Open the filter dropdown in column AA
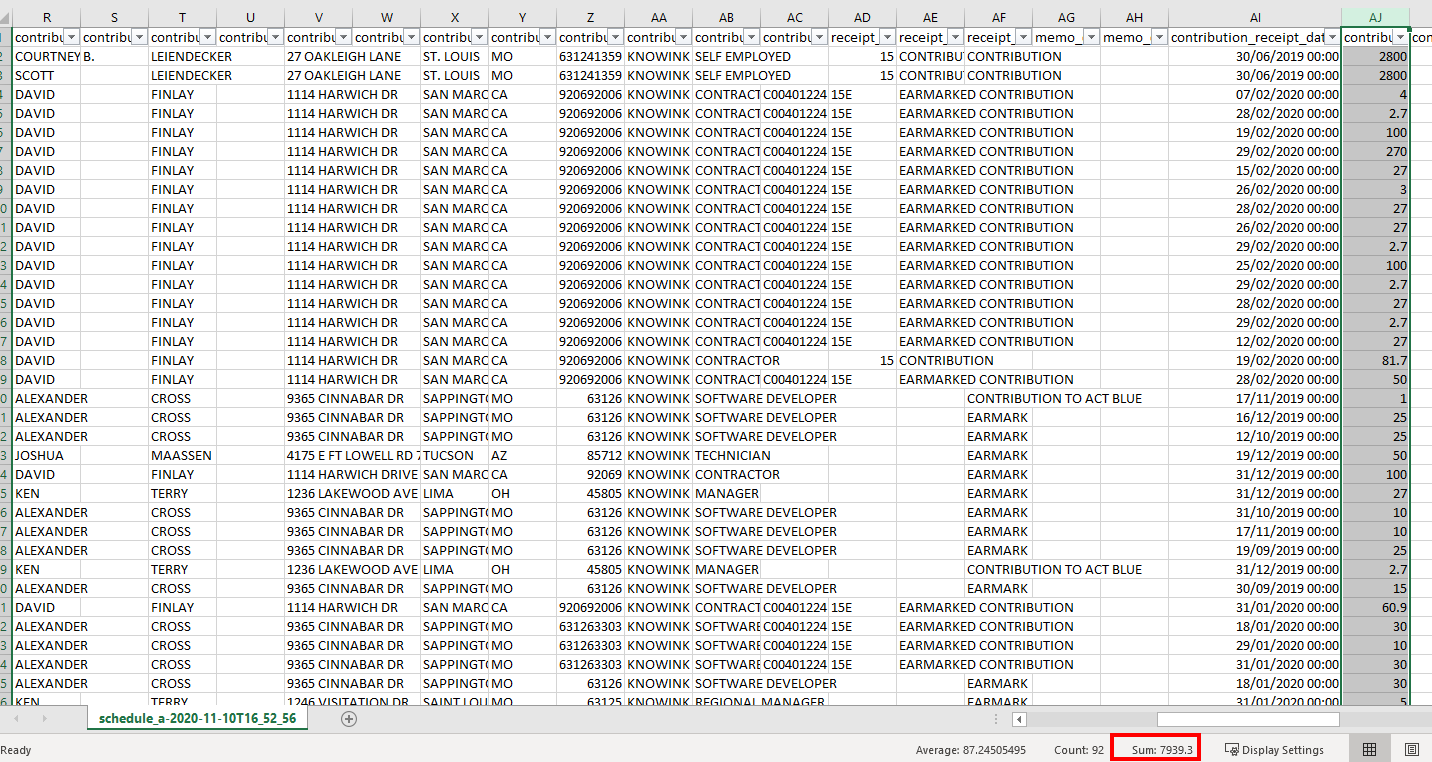This screenshot has height=762, width=1432. tap(683, 37)
